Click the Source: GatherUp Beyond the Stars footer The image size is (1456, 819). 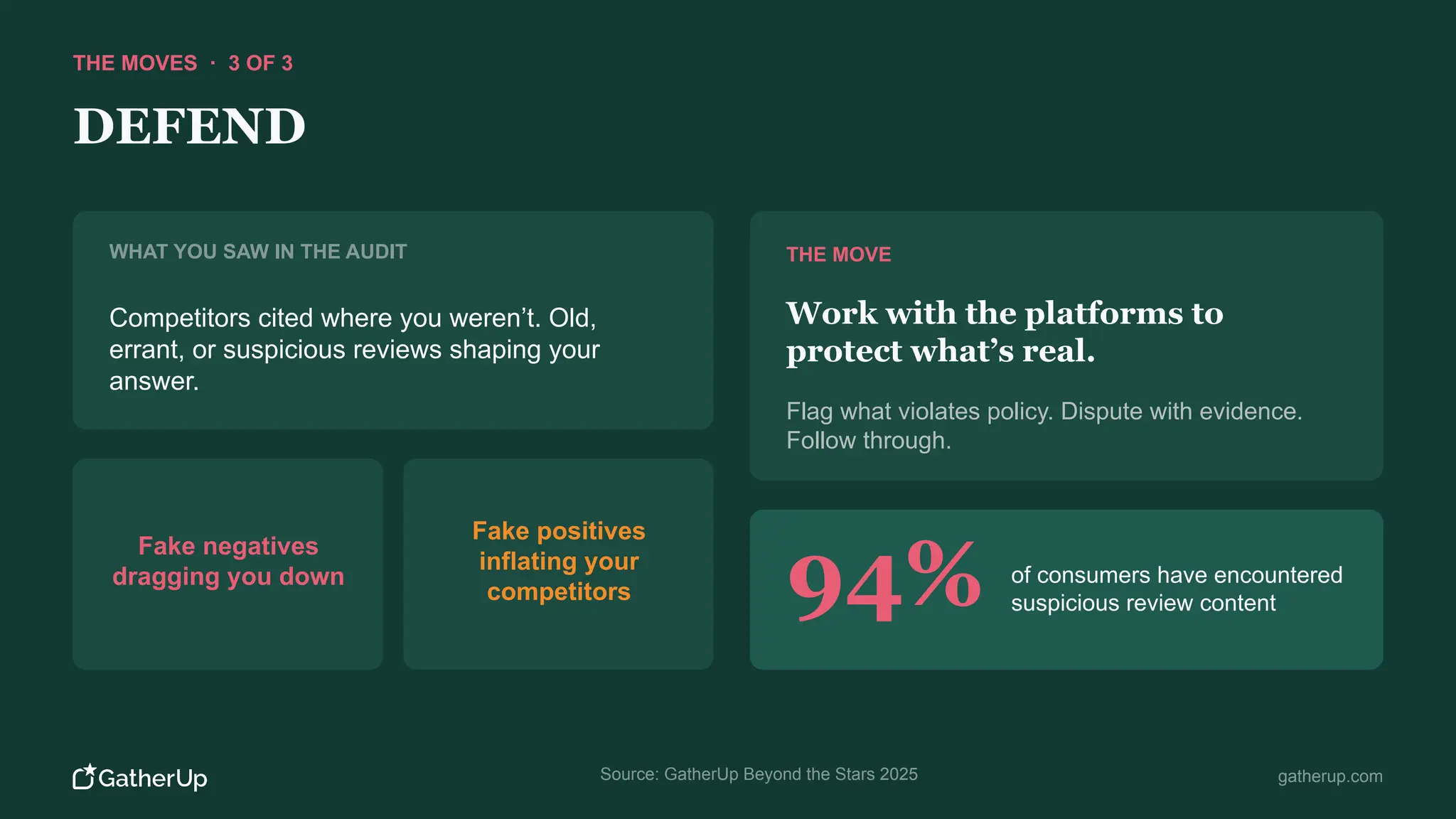(x=759, y=774)
